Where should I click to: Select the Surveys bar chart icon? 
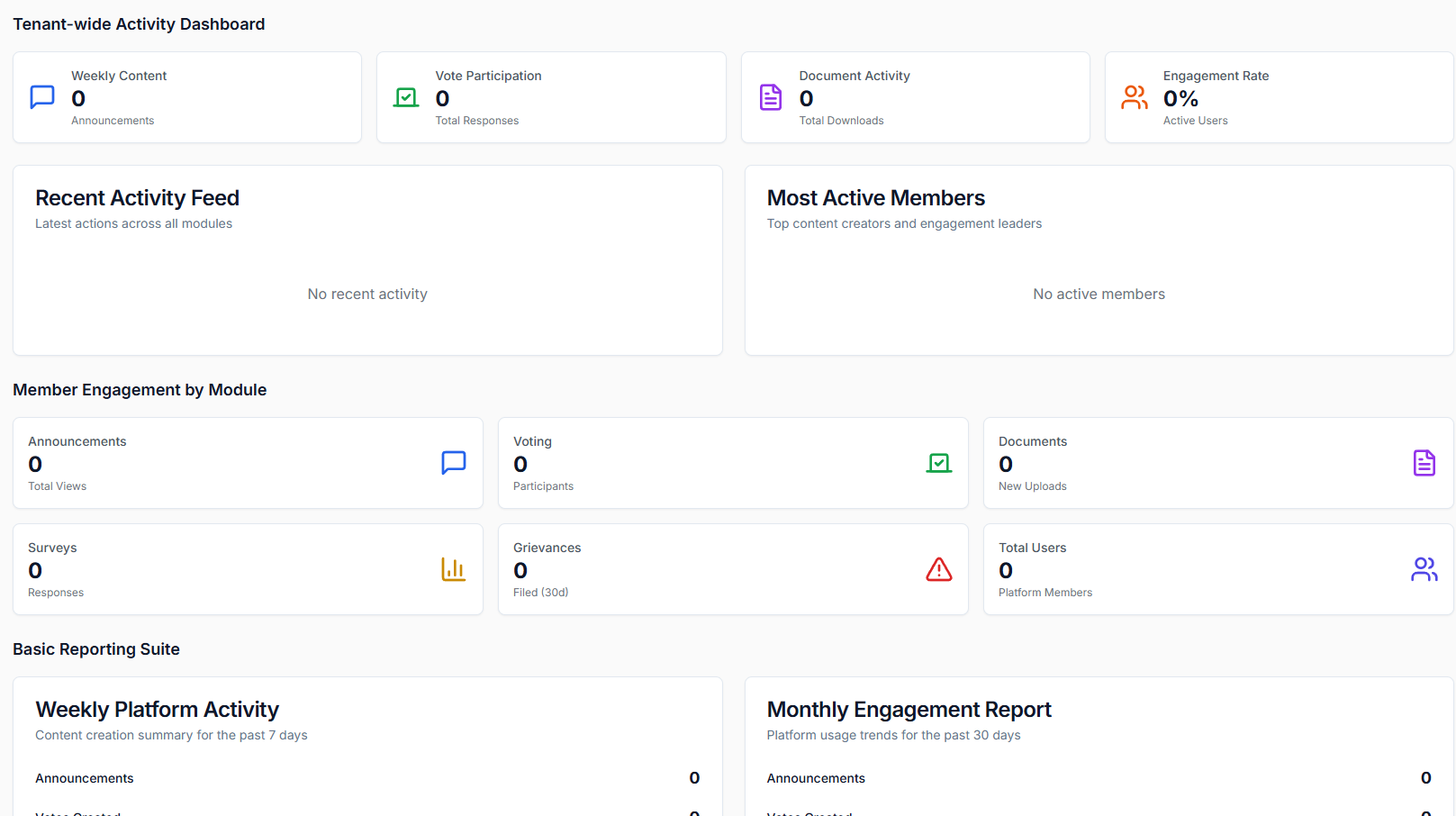(453, 569)
